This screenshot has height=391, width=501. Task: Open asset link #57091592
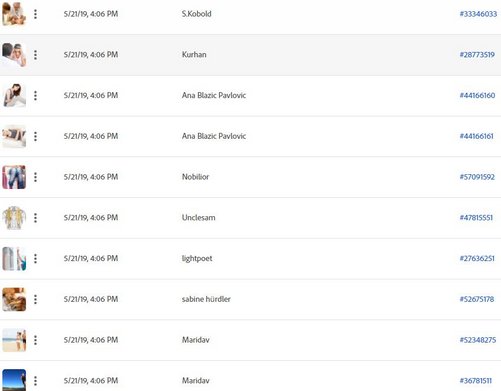(477, 177)
